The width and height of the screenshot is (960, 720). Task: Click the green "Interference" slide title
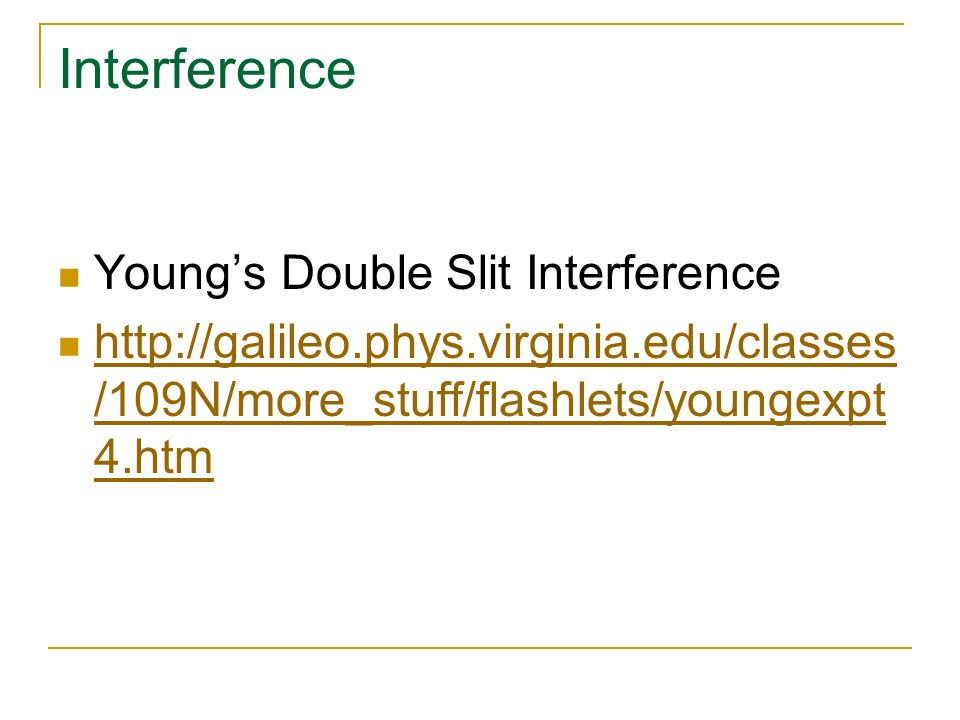click(x=207, y=69)
